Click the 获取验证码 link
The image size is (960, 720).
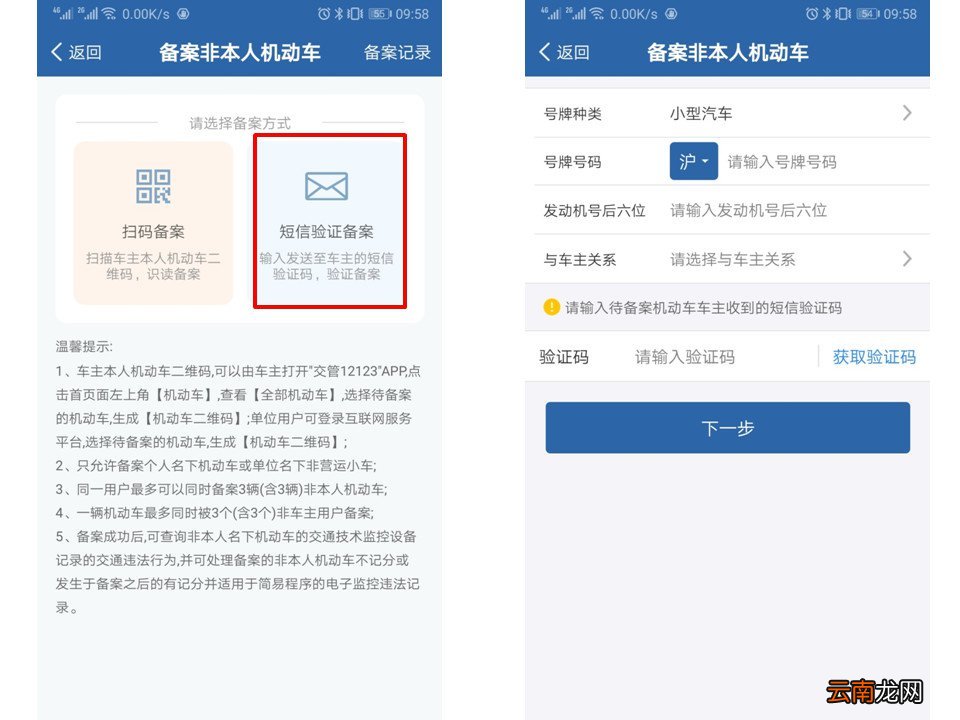874,356
